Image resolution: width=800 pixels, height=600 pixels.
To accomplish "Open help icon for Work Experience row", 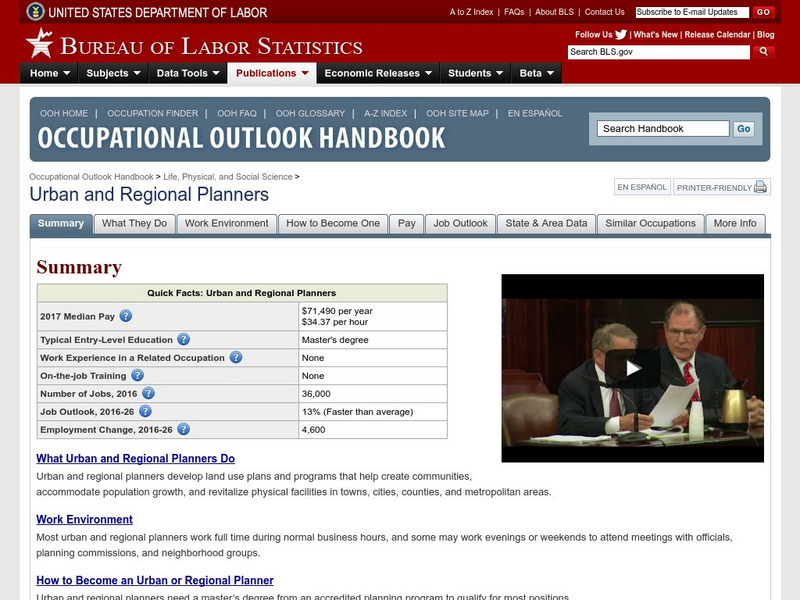I will (x=236, y=357).
